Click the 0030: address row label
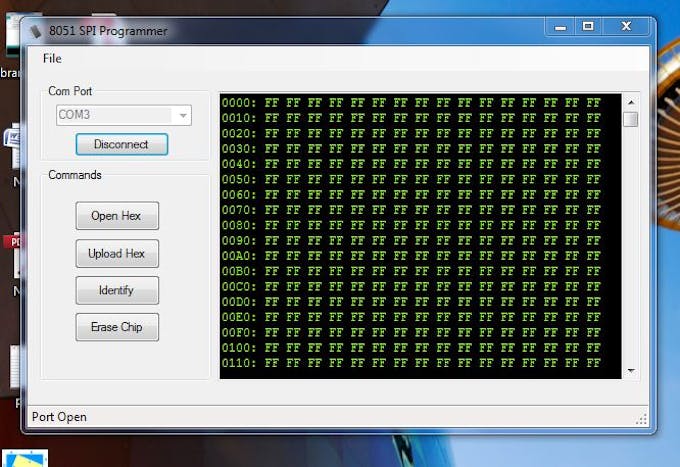This screenshot has width=680, height=467. [239, 149]
